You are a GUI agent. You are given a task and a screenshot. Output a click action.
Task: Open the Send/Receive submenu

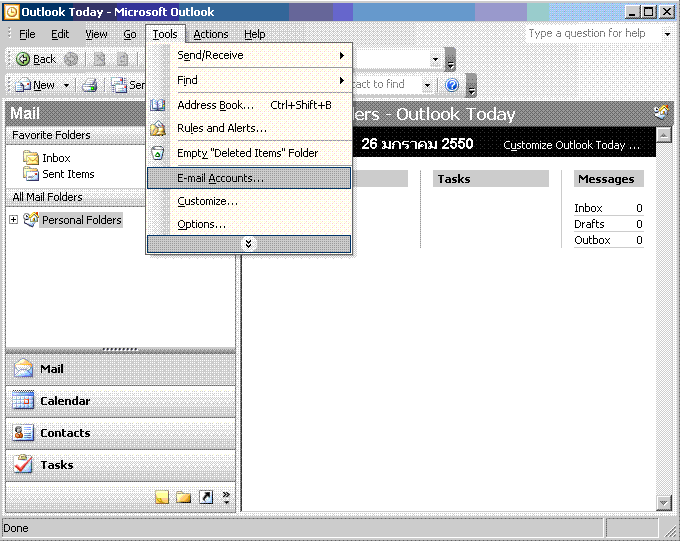[x=249, y=56]
